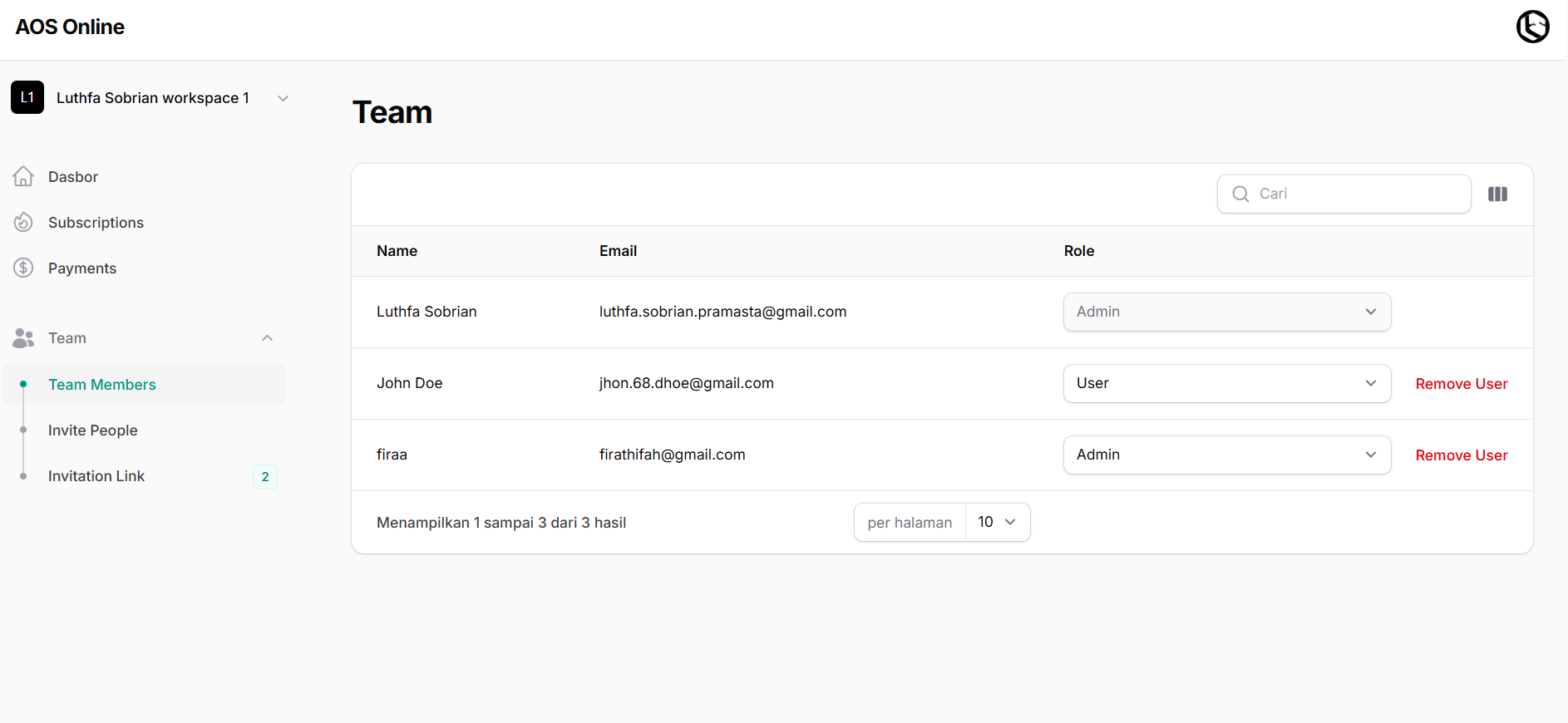Click the L1 workspace badge

click(27, 97)
